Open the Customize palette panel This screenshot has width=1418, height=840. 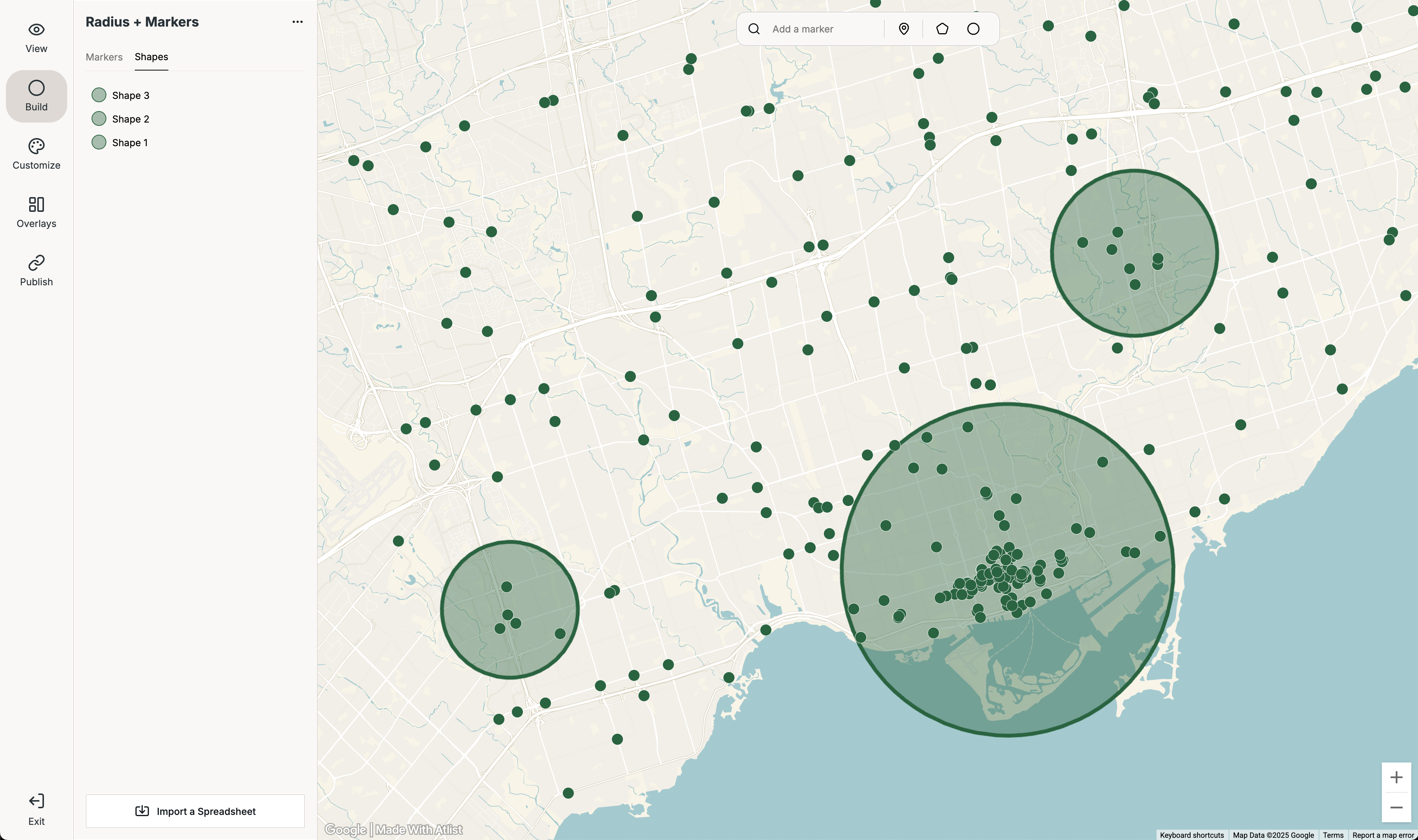click(x=36, y=154)
